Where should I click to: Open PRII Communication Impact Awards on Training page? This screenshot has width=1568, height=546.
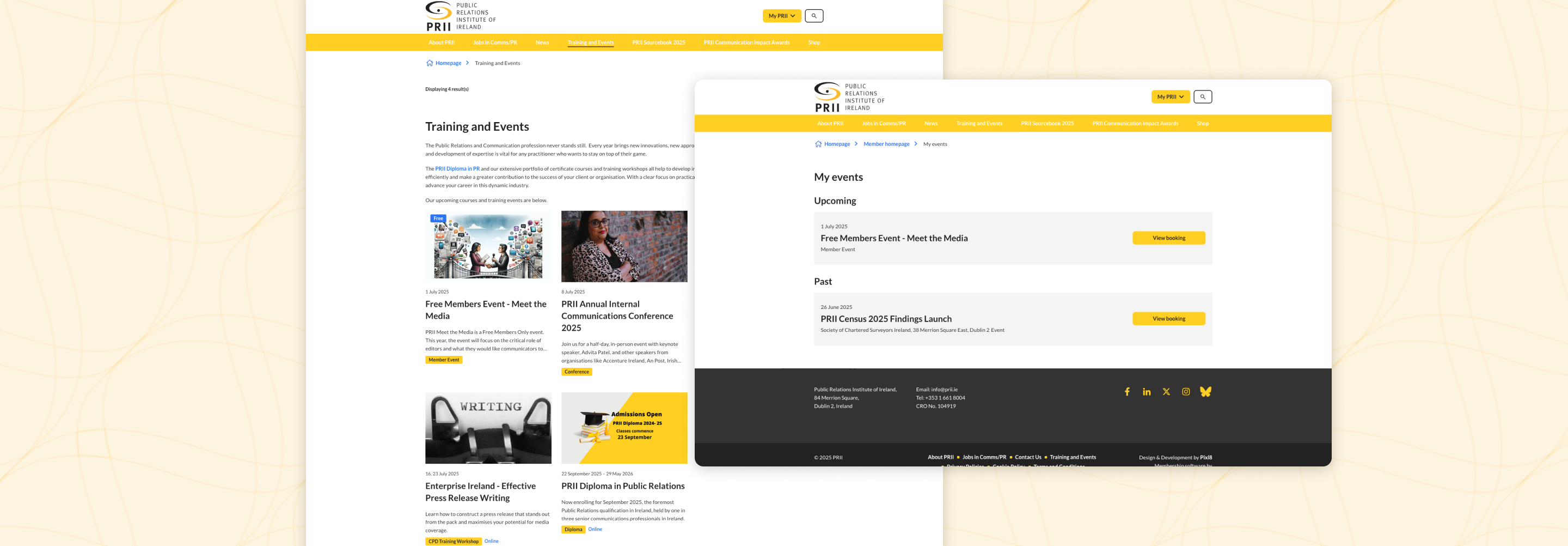click(x=746, y=43)
